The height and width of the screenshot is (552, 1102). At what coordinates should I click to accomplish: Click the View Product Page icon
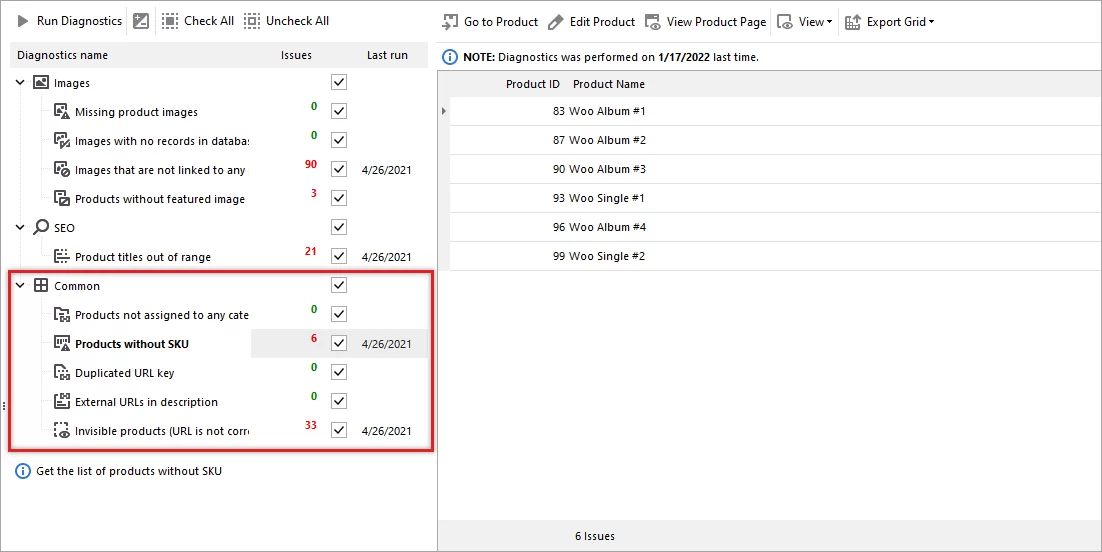653,22
